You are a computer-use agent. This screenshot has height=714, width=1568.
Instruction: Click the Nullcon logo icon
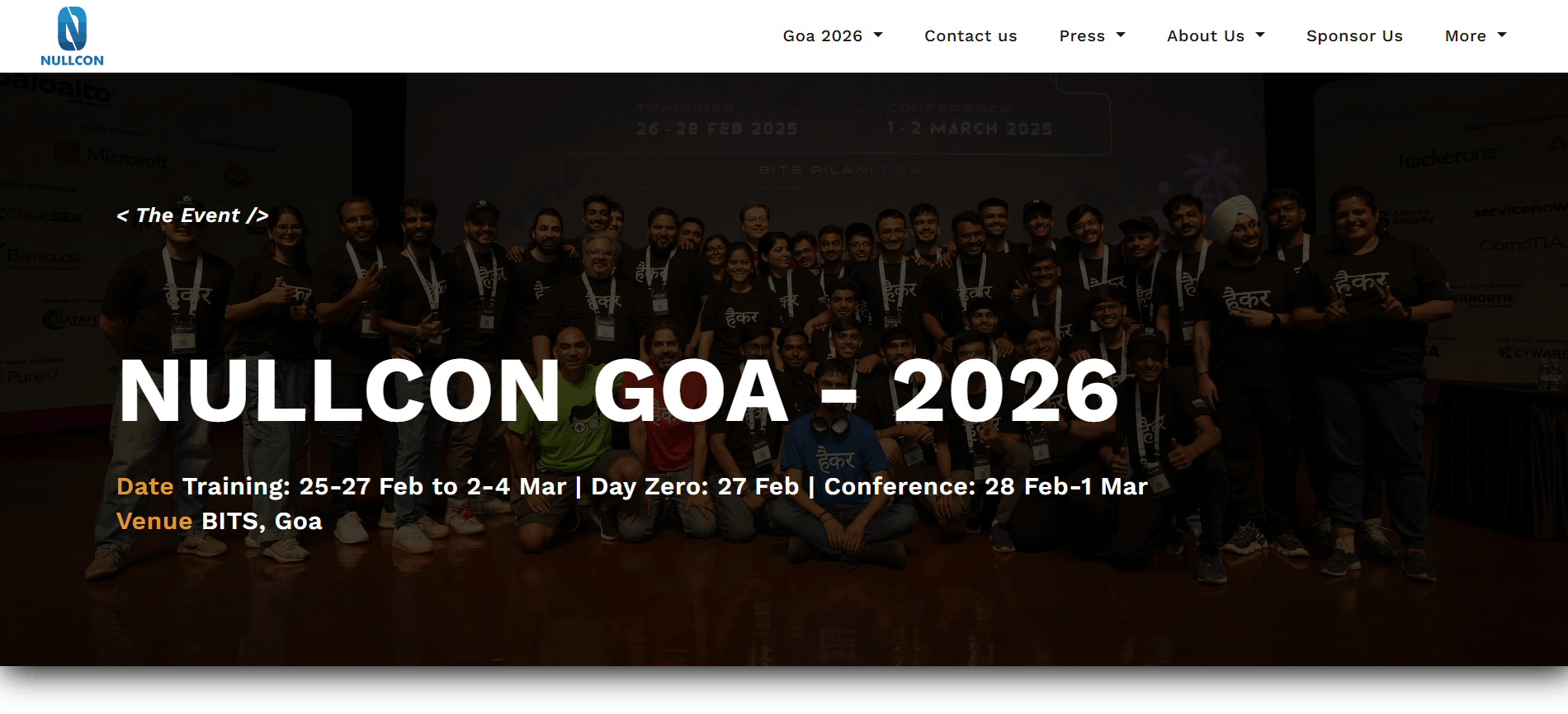tap(72, 29)
